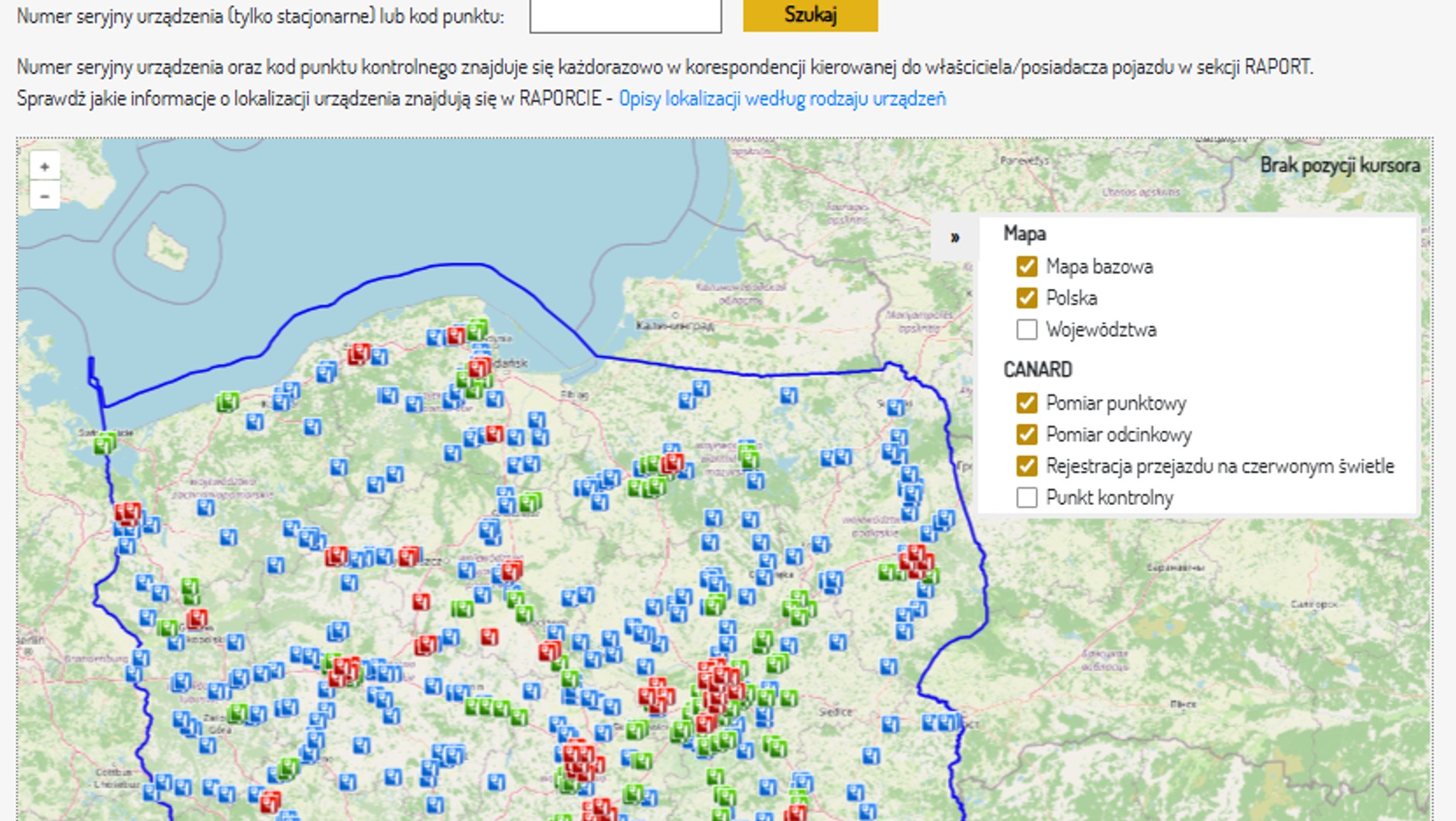The image size is (1456, 821).
Task: Click the green marker at Świnoujście
Action: click(104, 443)
